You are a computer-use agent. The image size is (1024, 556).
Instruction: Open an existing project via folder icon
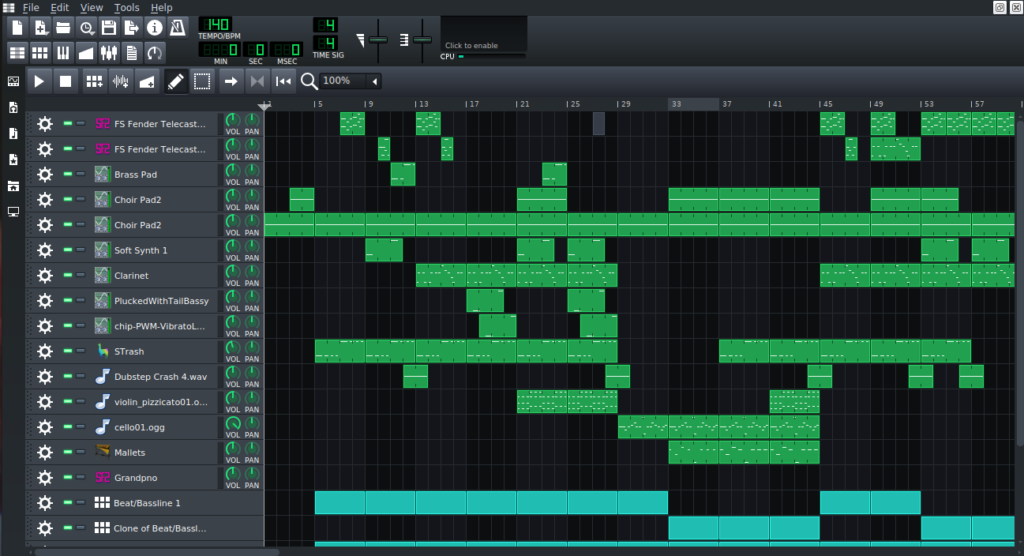(63, 27)
